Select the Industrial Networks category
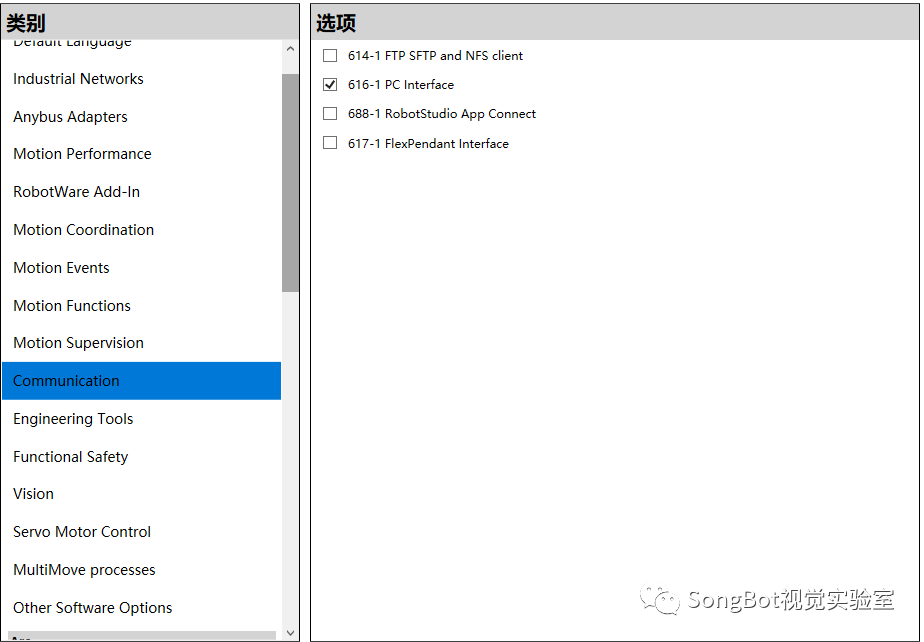The width and height of the screenshot is (924, 642). point(141,79)
